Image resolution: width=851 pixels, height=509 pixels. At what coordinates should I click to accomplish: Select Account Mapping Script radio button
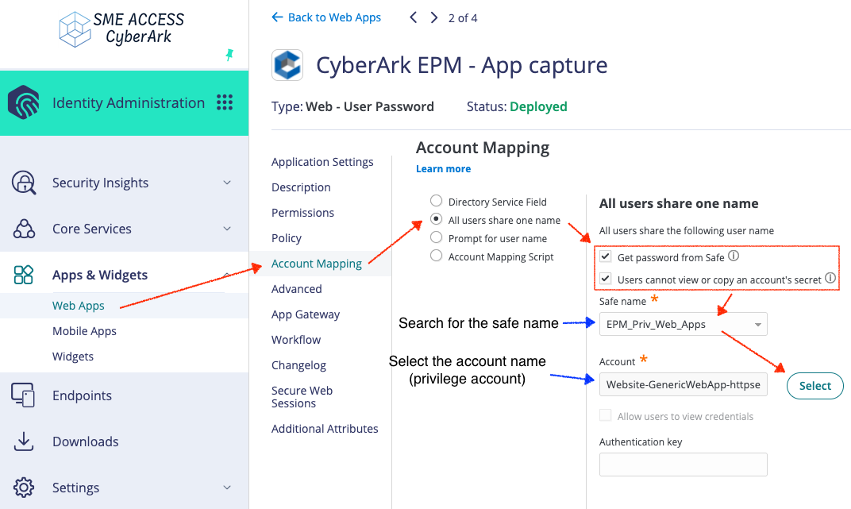[436, 255]
